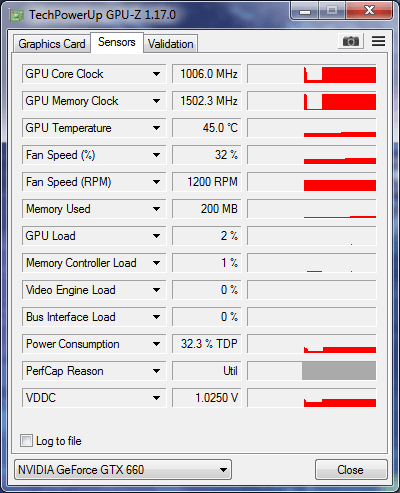Screen dimensions: 400x493
Task: Take a screenshot with the camera icon
Action: (351, 41)
